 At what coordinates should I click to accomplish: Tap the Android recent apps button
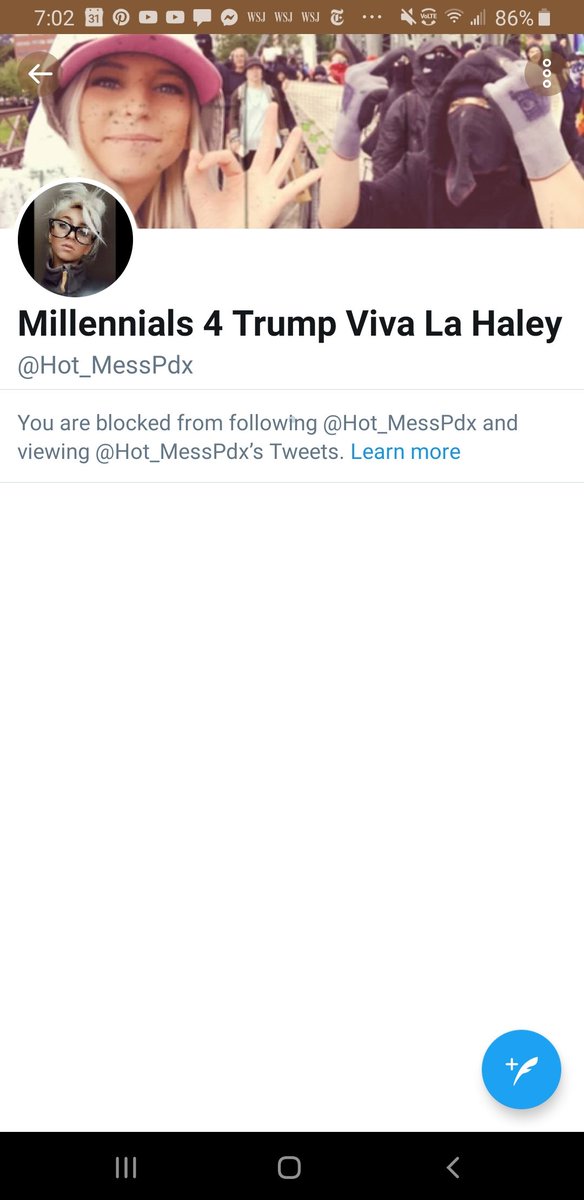point(125,1167)
